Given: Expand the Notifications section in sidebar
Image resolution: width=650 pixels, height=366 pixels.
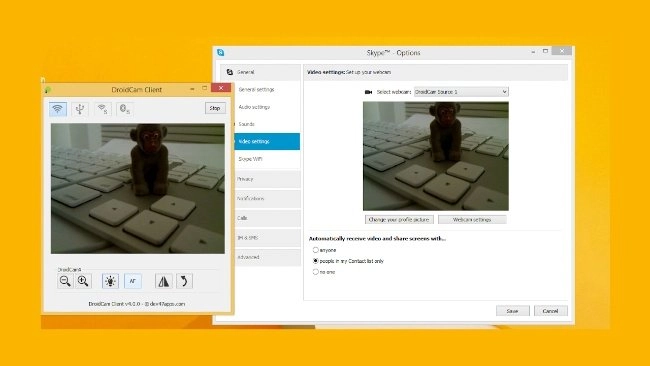Looking at the screenshot, I should tap(268, 199).
